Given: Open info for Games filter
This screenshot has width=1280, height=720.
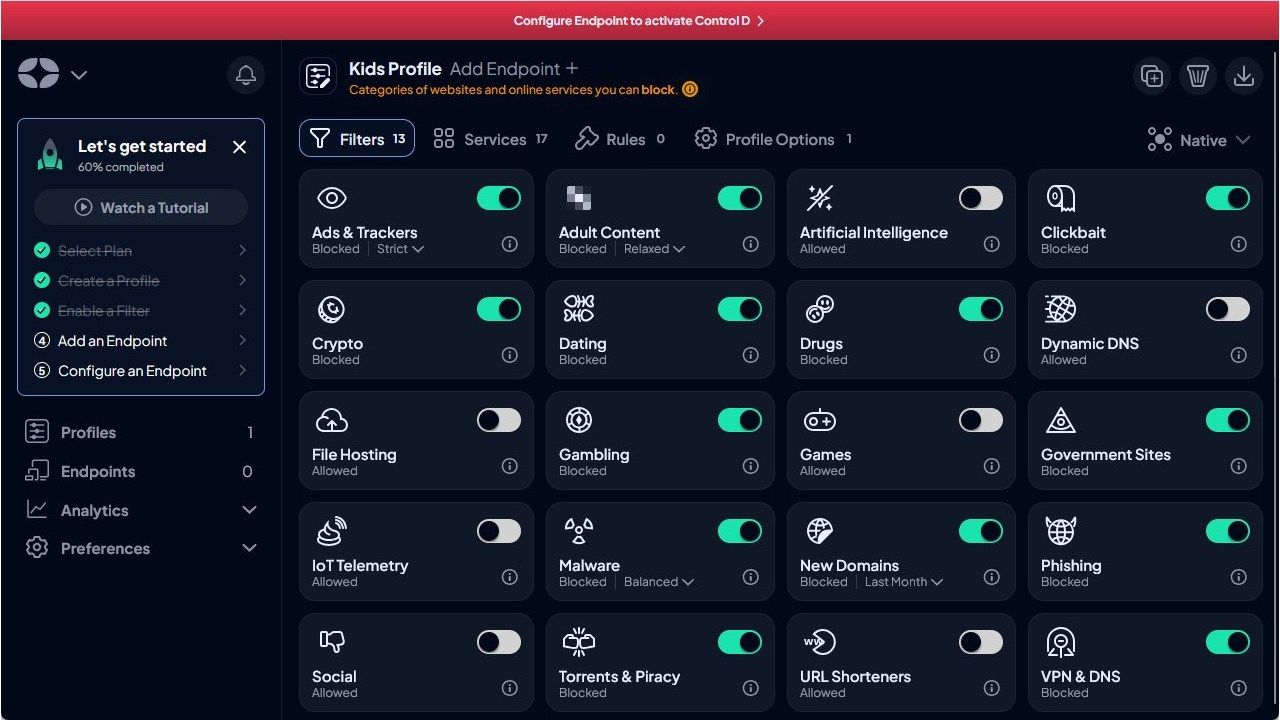Looking at the screenshot, I should (x=992, y=466).
